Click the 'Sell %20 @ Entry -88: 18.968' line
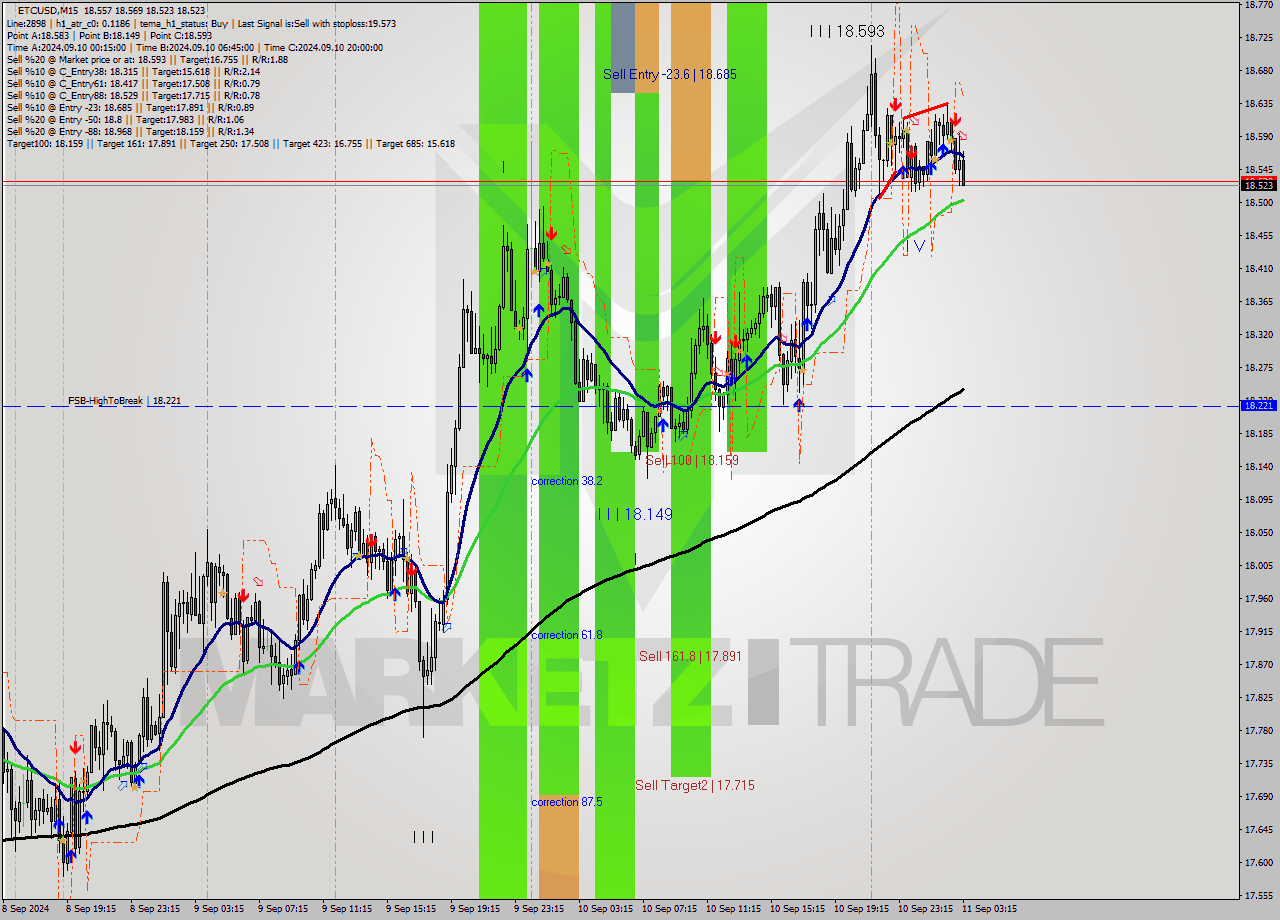Viewport: 1280px width, 920px height. 130,131
